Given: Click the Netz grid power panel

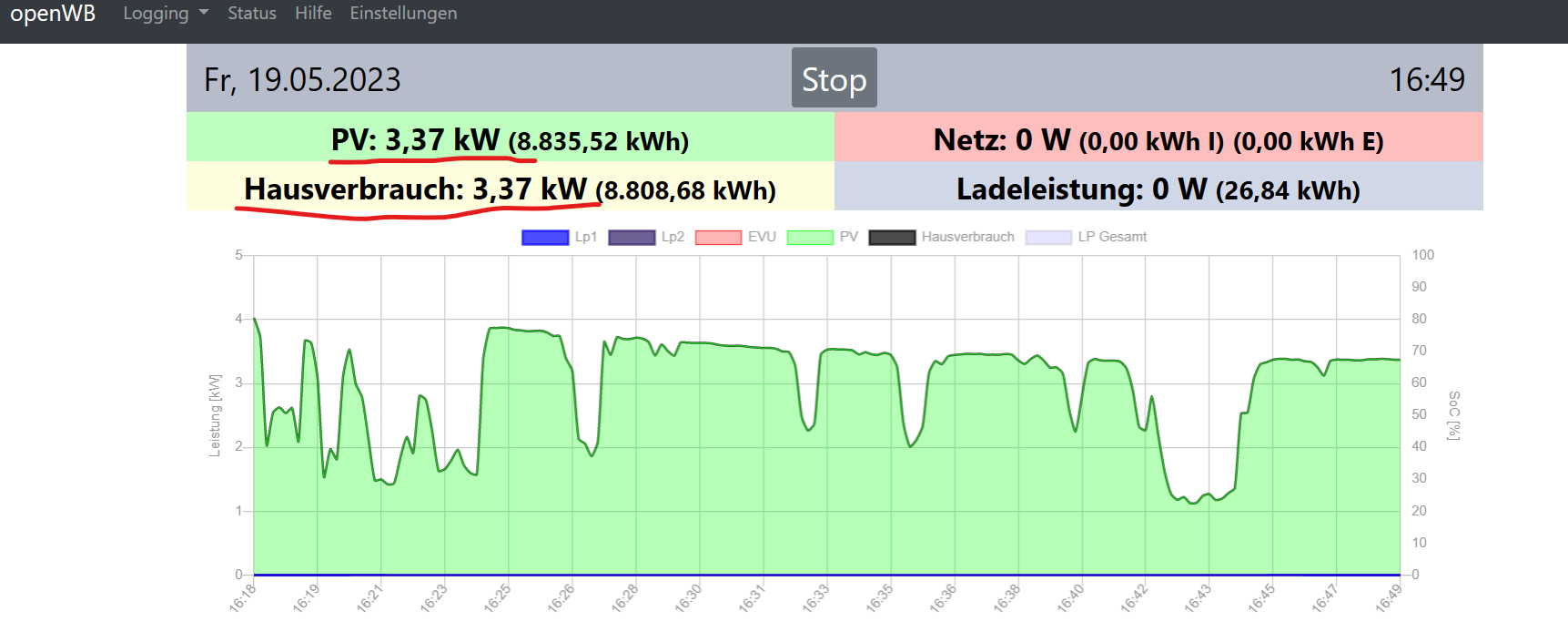Looking at the screenshot, I should (1158, 138).
